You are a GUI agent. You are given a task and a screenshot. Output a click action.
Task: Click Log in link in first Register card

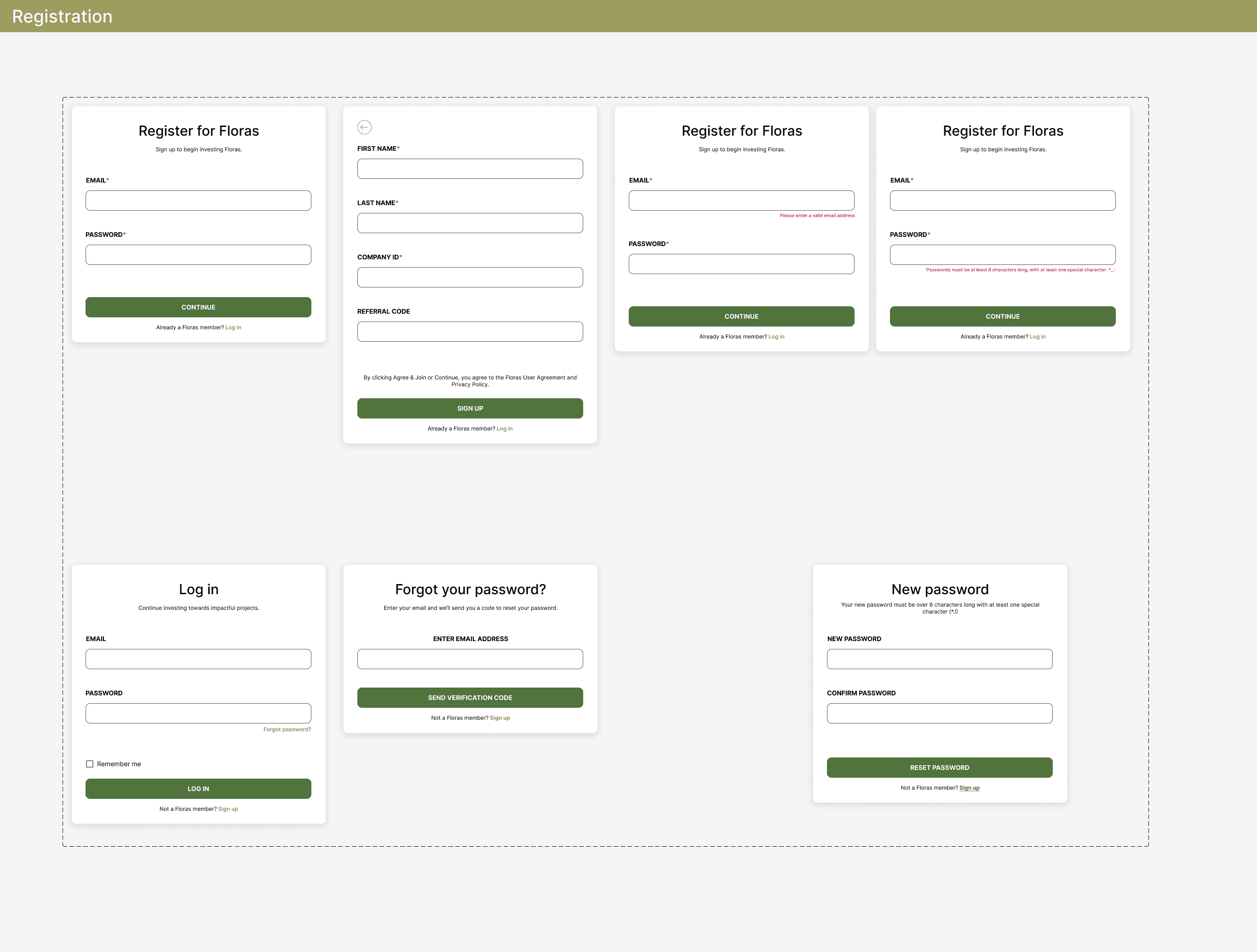(x=233, y=327)
